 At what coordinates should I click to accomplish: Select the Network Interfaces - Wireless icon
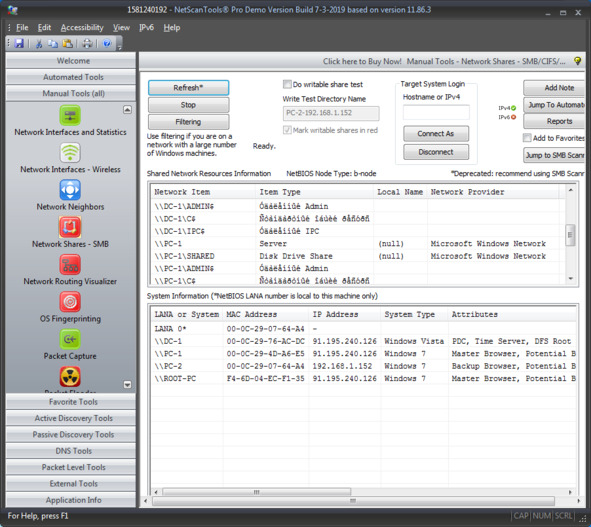click(x=70, y=152)
